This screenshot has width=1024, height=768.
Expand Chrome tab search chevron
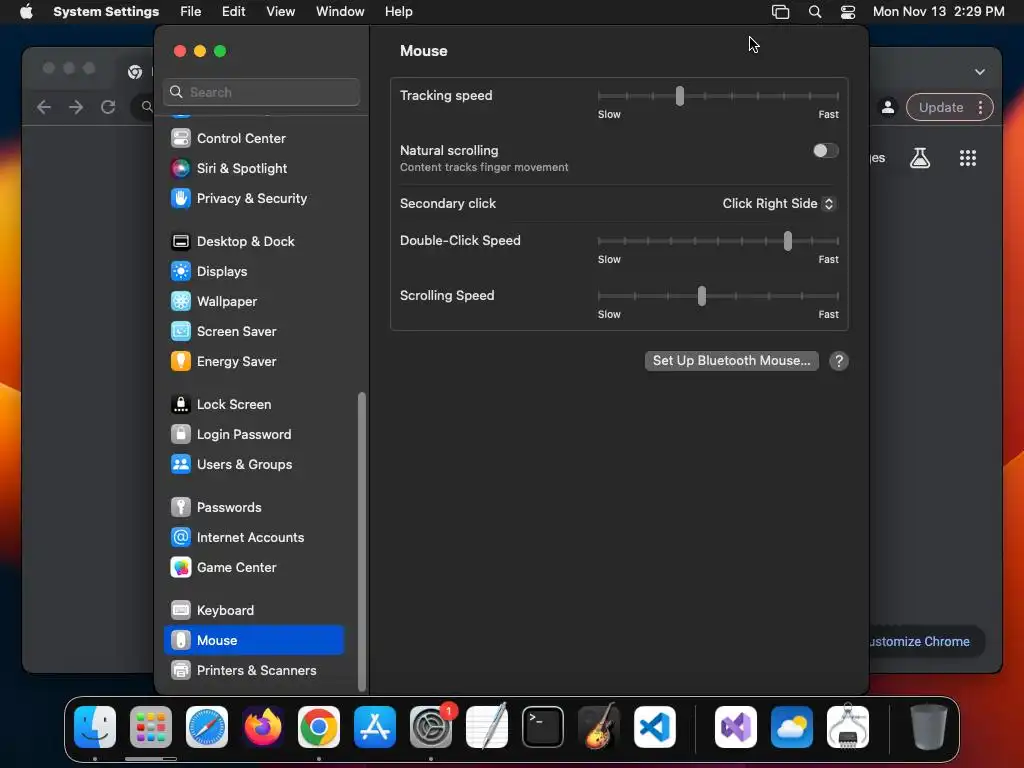(980, 72)
